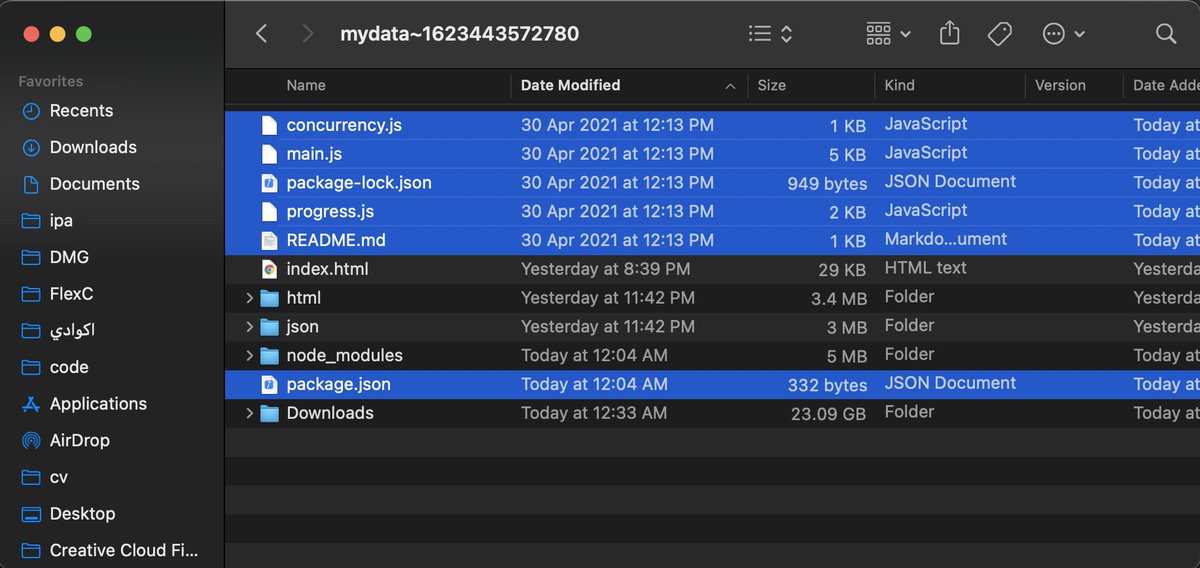
Task: Select the file name progress.js
Action: [x=330, y=211]
